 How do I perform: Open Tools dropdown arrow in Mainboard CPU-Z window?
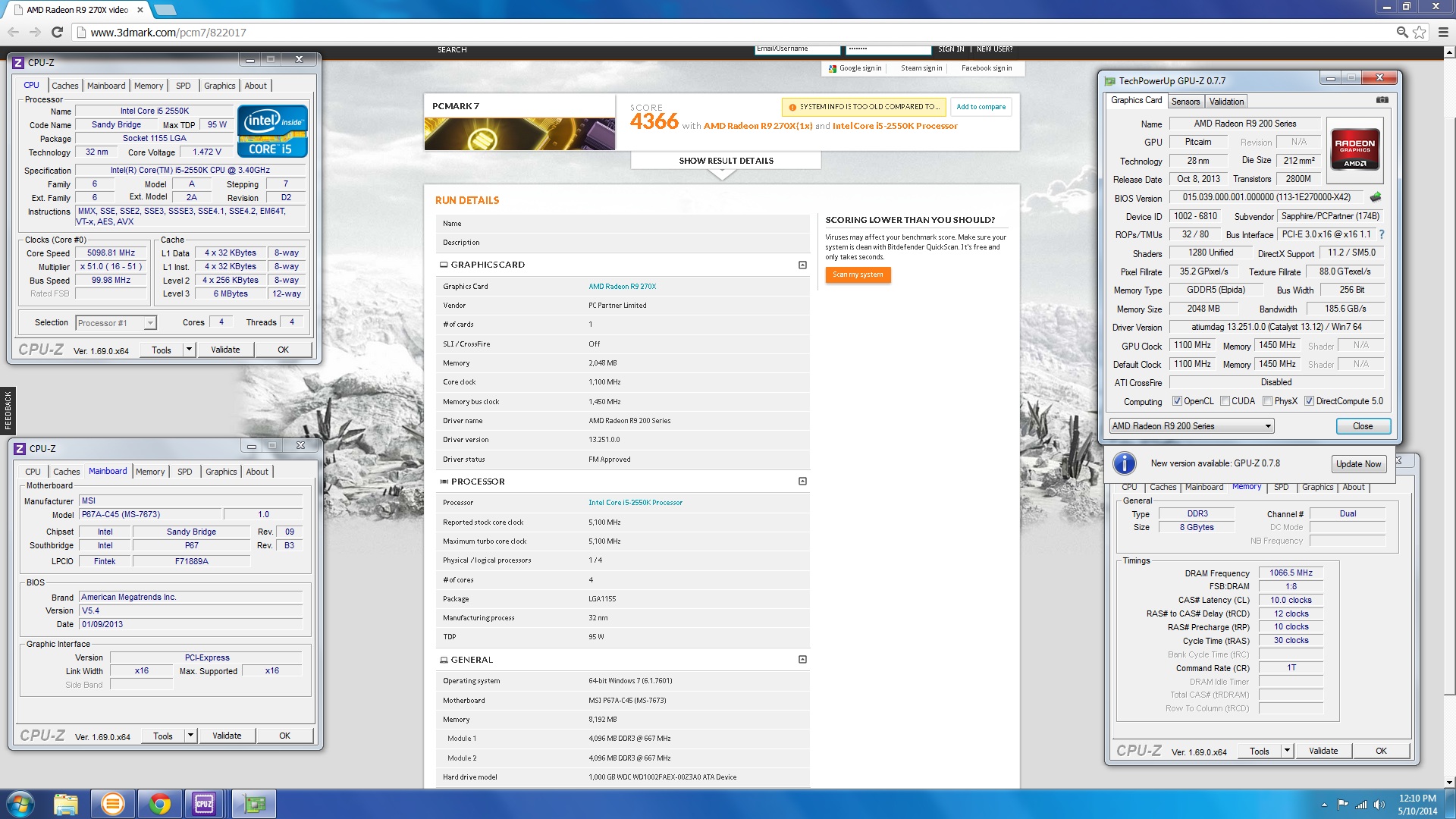tap(190, 736)
